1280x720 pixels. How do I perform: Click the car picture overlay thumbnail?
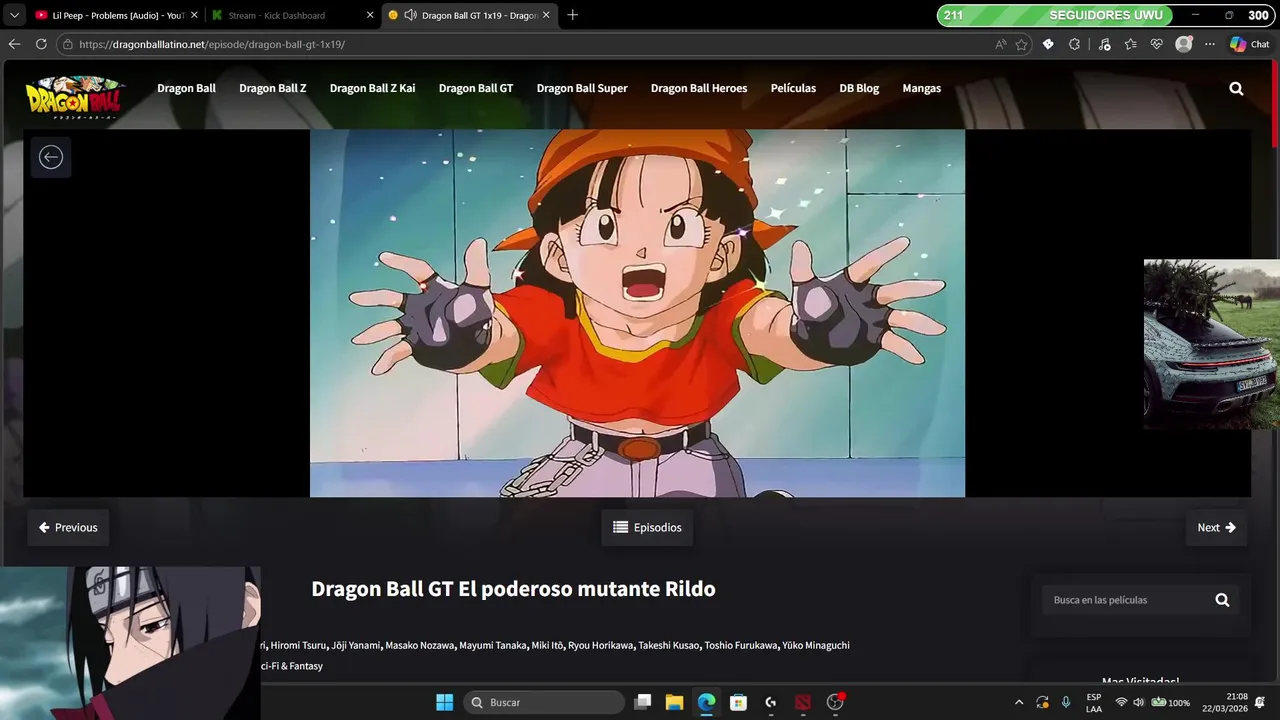1212,344
